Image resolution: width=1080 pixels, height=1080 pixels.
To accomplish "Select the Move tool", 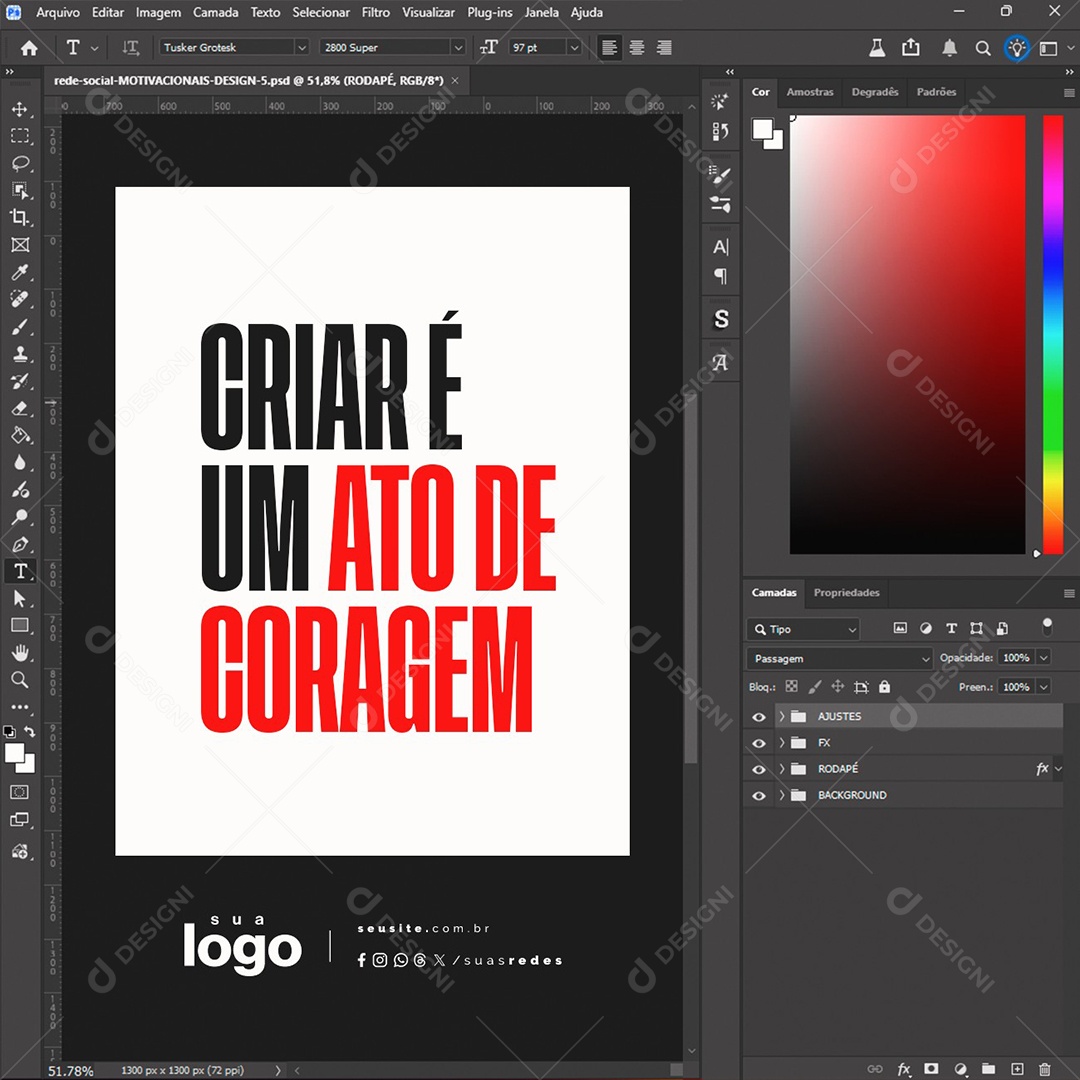I will click(x=20, y=109).
